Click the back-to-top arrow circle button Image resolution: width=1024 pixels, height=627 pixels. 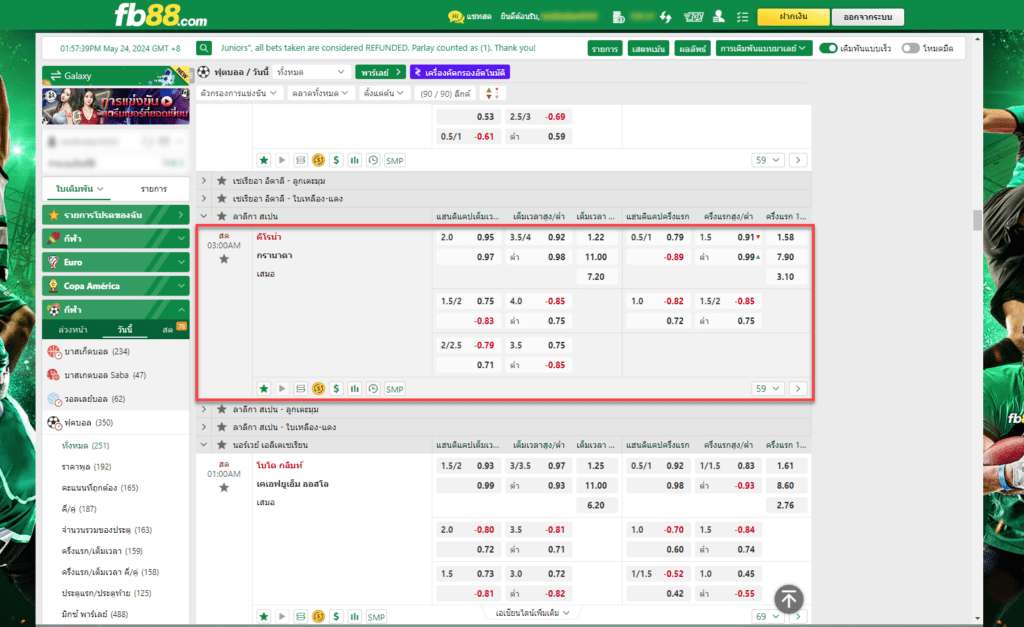(x=789, y=599)
